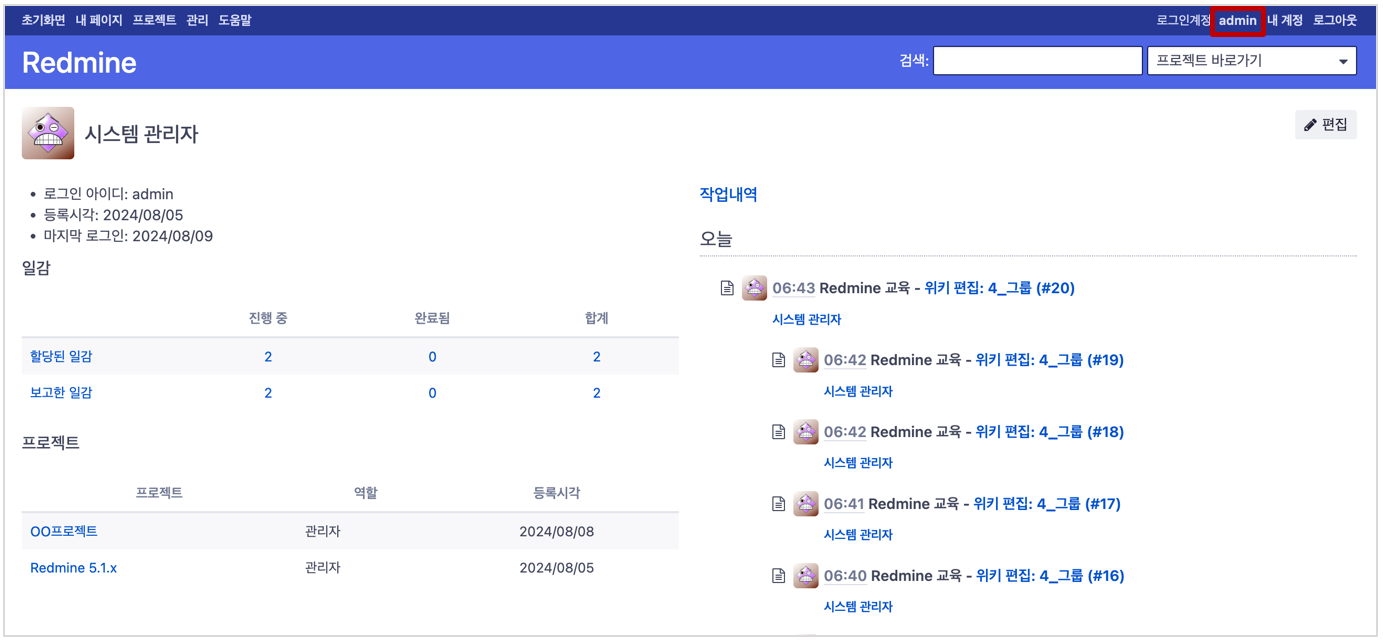1383x641 pixels.
Task: Click 진행 중 count for 할당된 일감
Action: pyautogui.click(x=268, y=357)
